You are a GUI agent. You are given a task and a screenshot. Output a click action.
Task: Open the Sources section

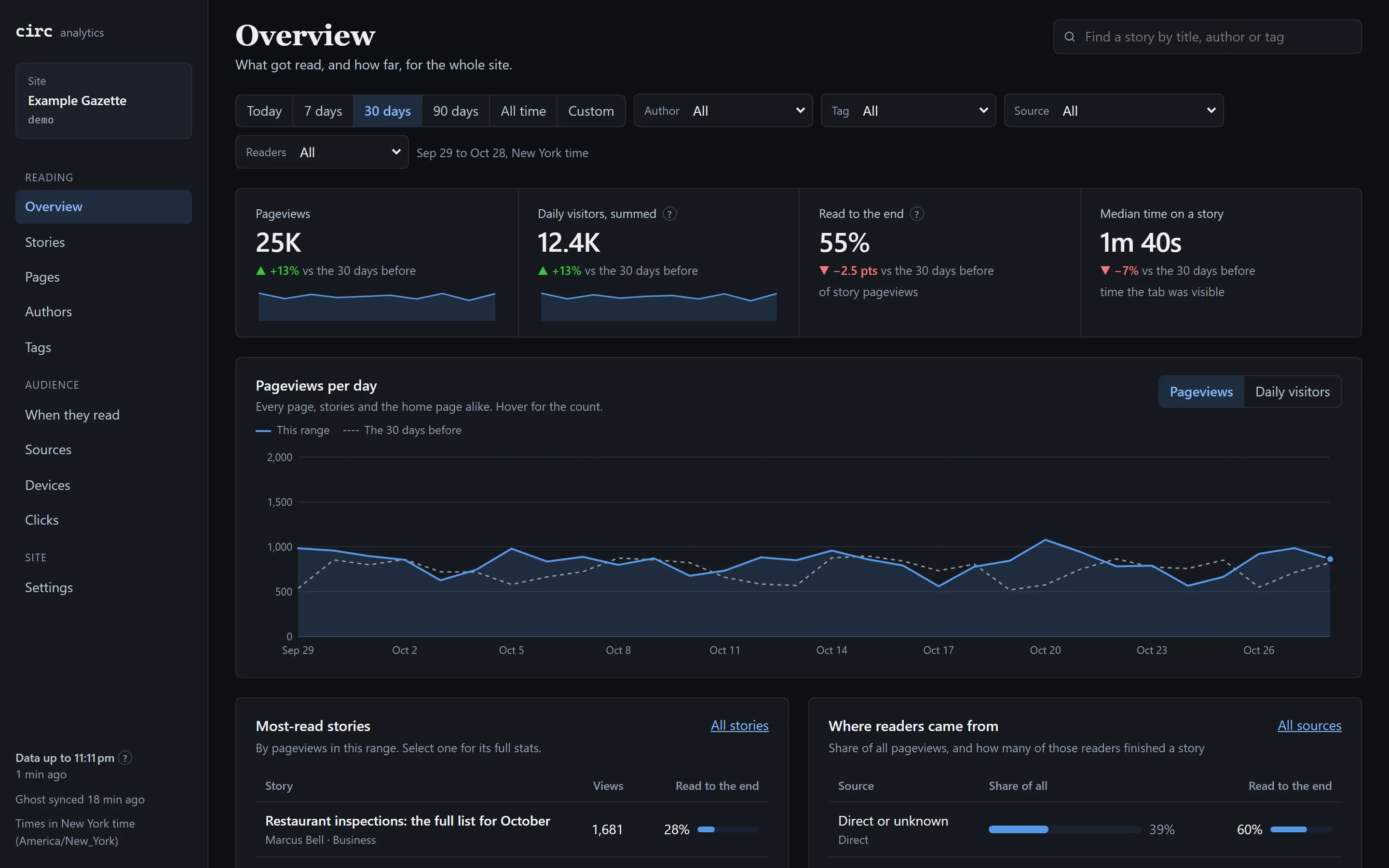[x=103, y=449]
